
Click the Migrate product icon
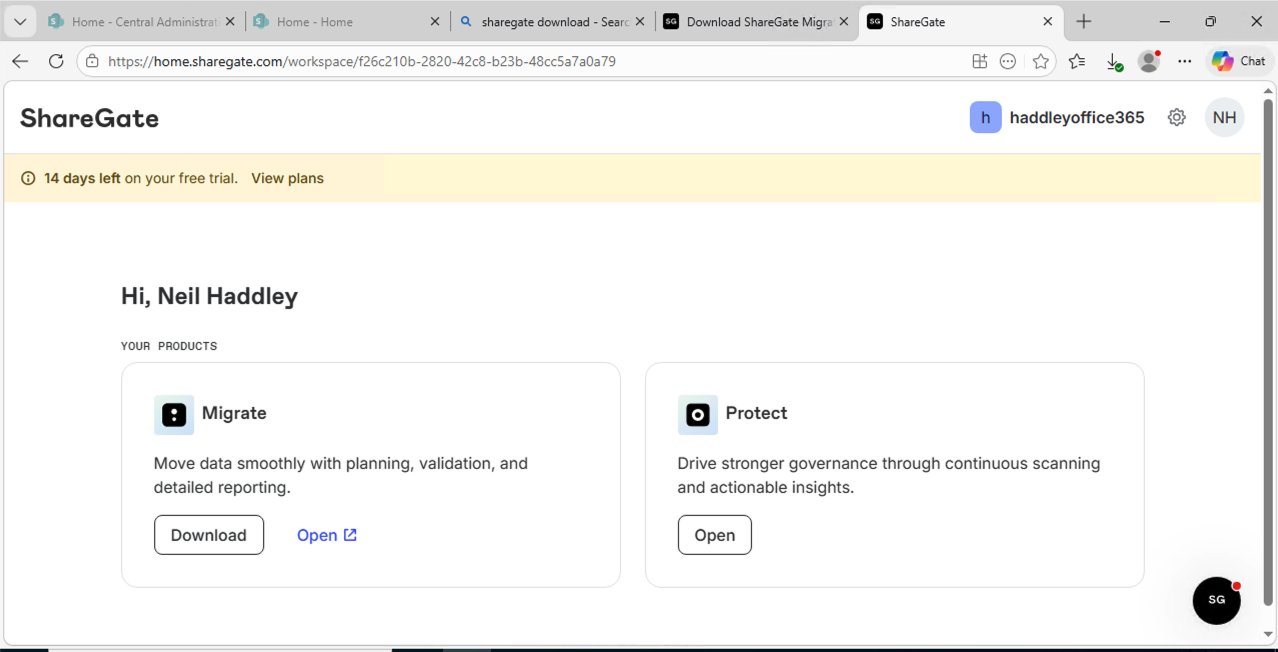tap(174, 415)
